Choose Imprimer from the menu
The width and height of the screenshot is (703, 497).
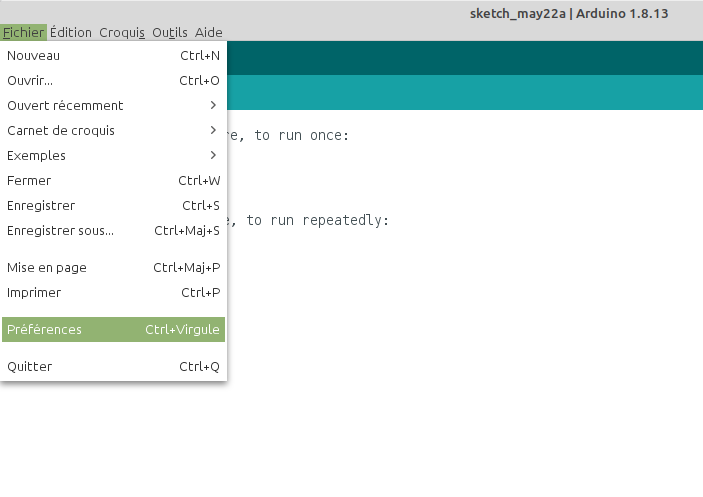pyautogui.click(x=113, y=293)
